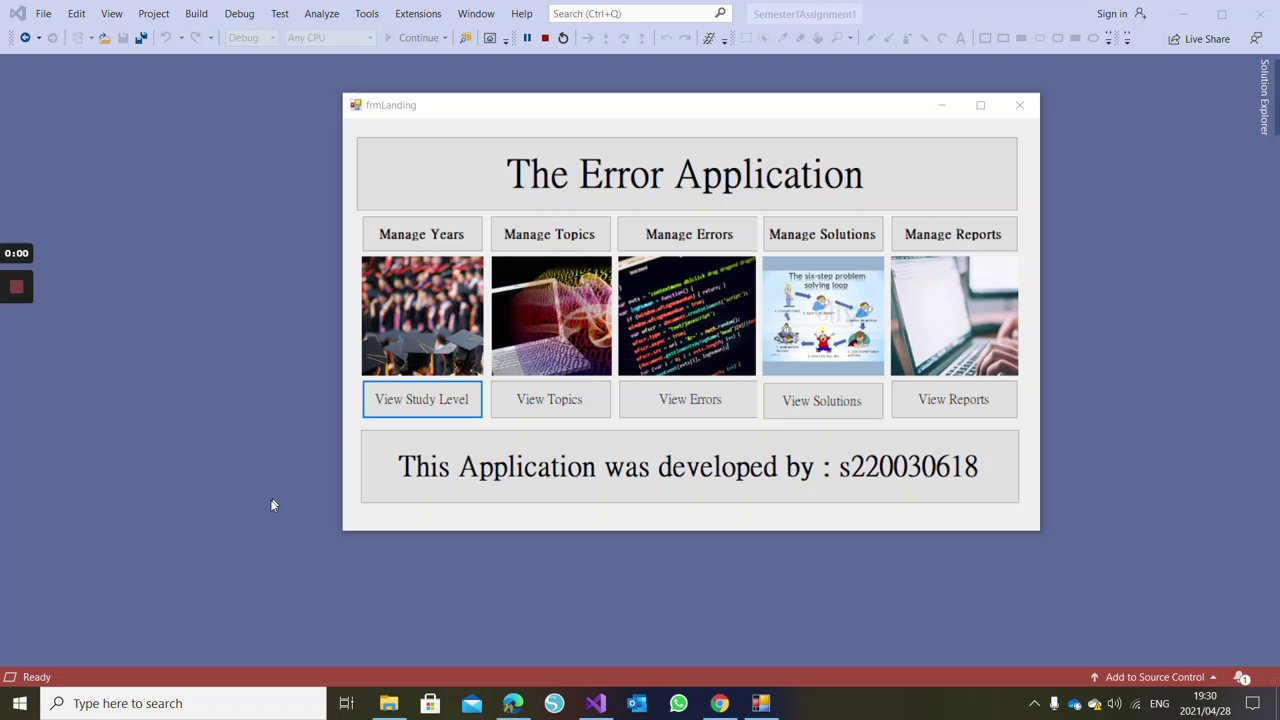Screen dimensions: 1280x720
Task: Open Visual Studio from the taskbar
Action: click(x=596, y=703)
